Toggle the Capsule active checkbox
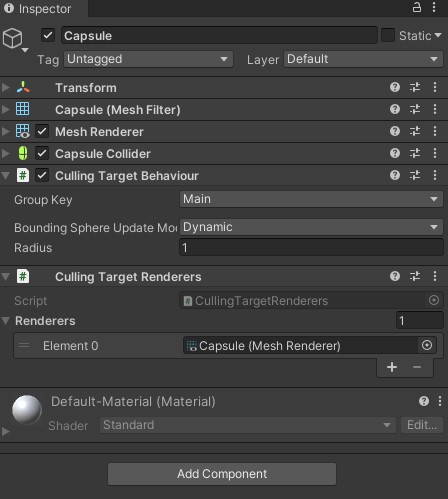This screenshot has width=448, height=499. (x=48, y=35)
